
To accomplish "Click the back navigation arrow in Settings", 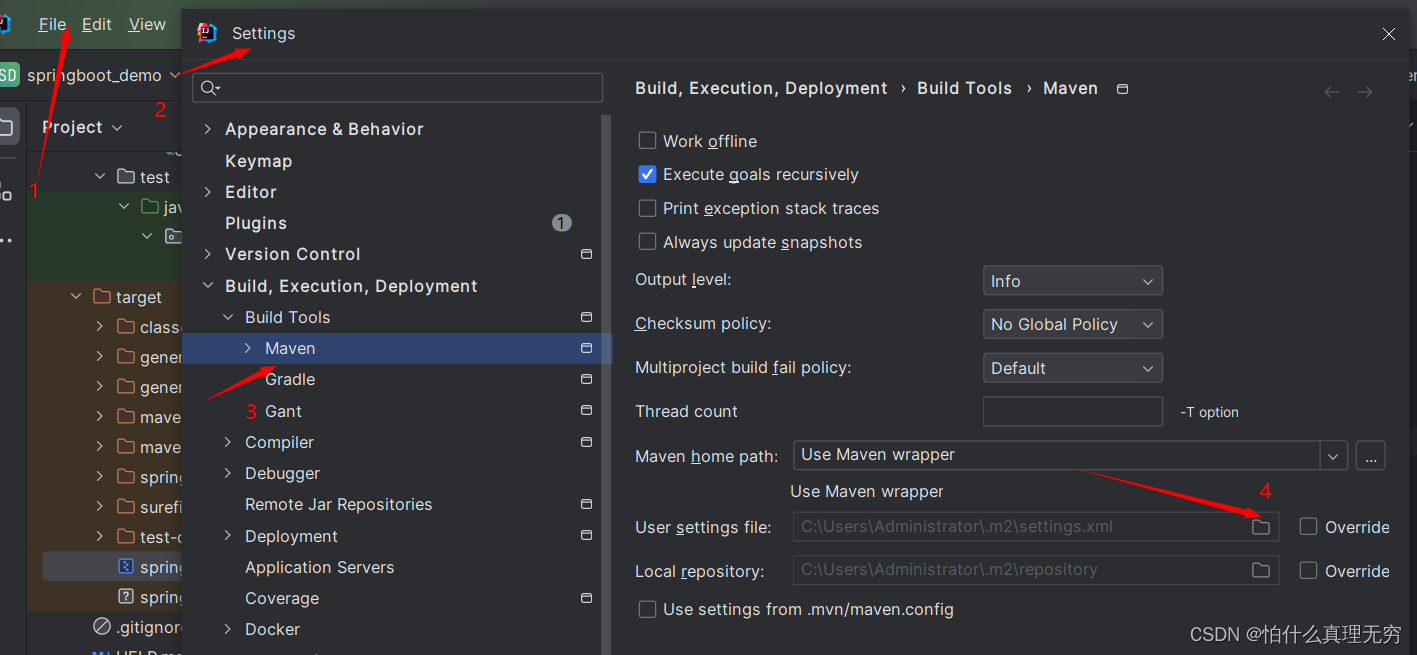I will coord(1332,92).
